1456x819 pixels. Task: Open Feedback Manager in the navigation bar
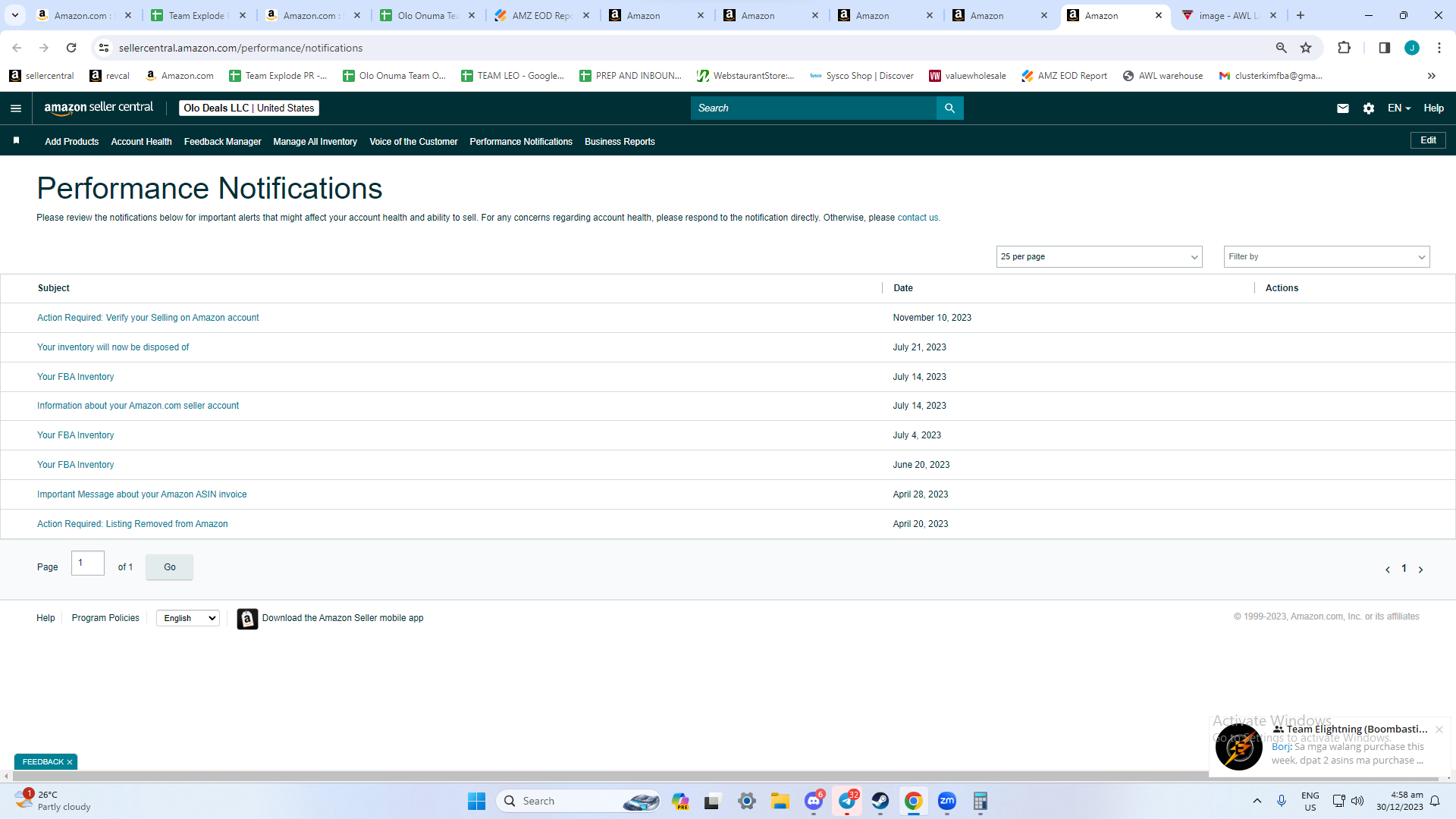[x=222, y=142]
